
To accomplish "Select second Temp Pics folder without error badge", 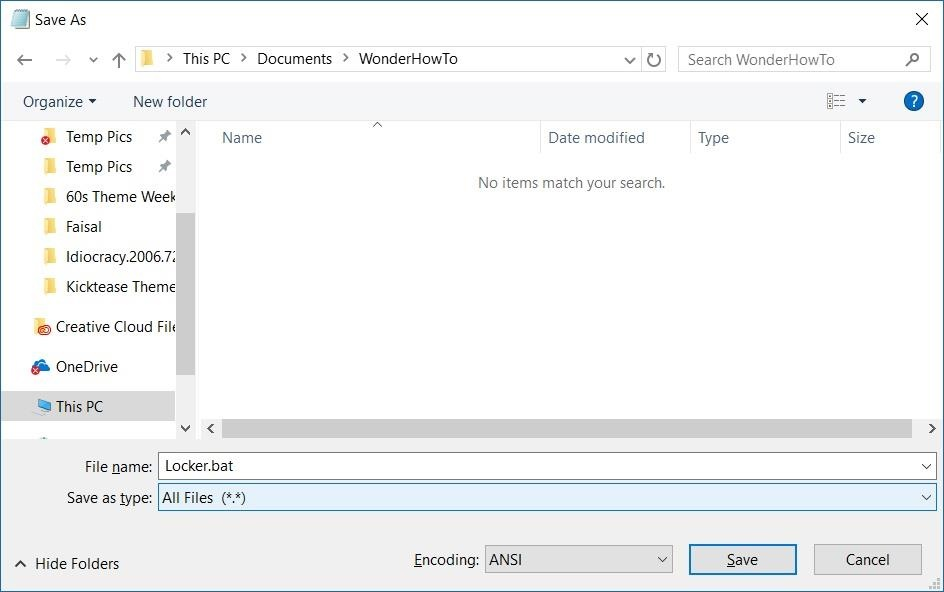I will pyautogui.click(x=98, y=167).
